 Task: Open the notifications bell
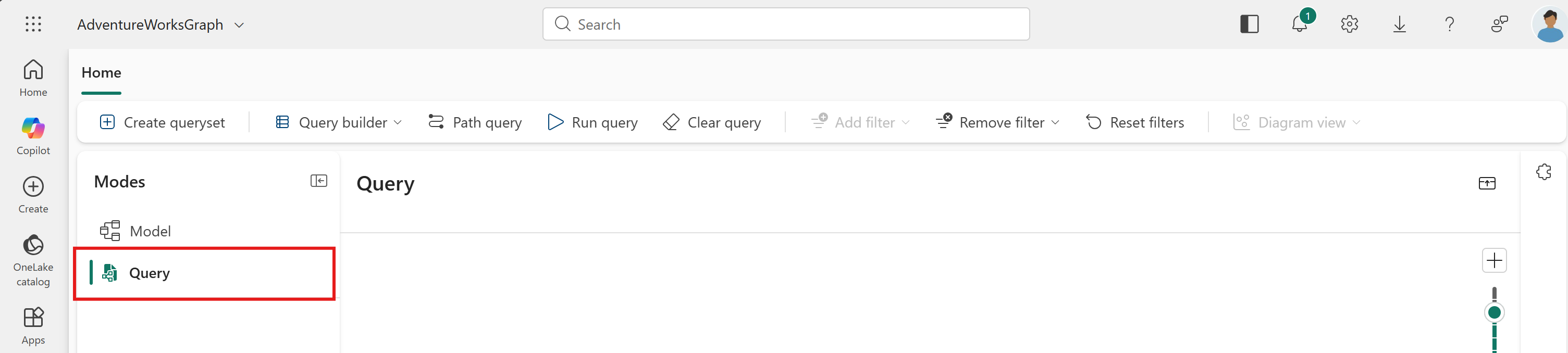tap(1300, 24)
